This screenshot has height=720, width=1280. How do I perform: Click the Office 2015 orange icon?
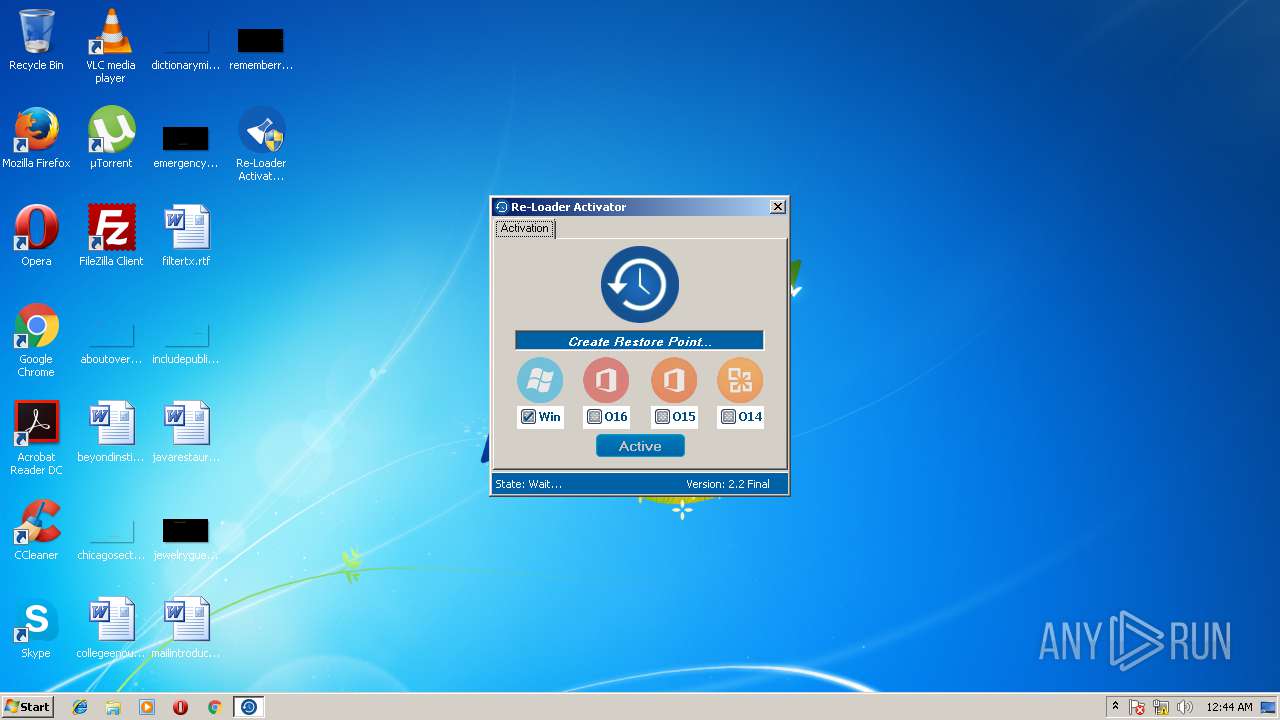pos(674,381)
